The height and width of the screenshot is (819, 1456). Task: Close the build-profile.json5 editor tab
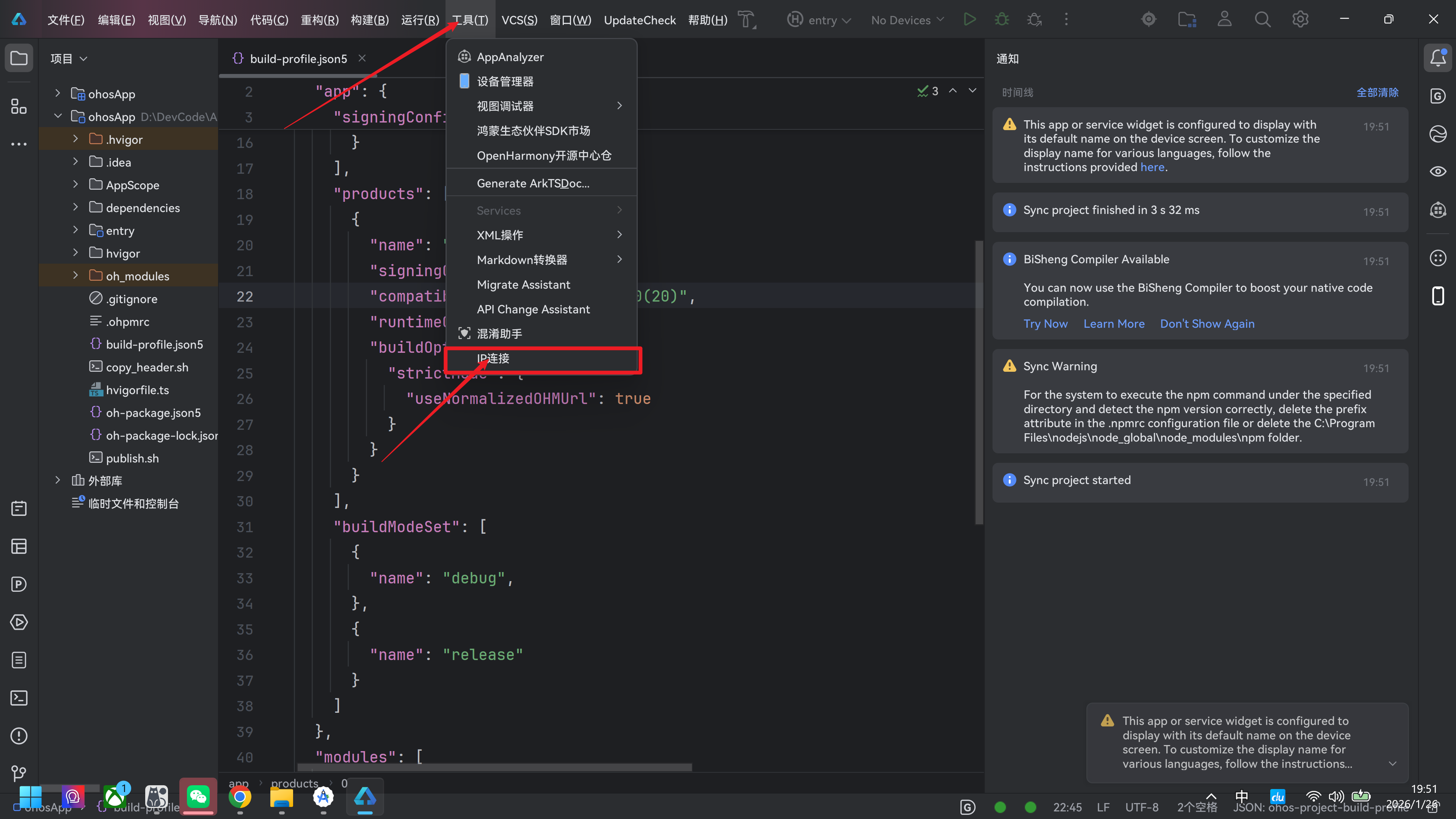point(362,58)
